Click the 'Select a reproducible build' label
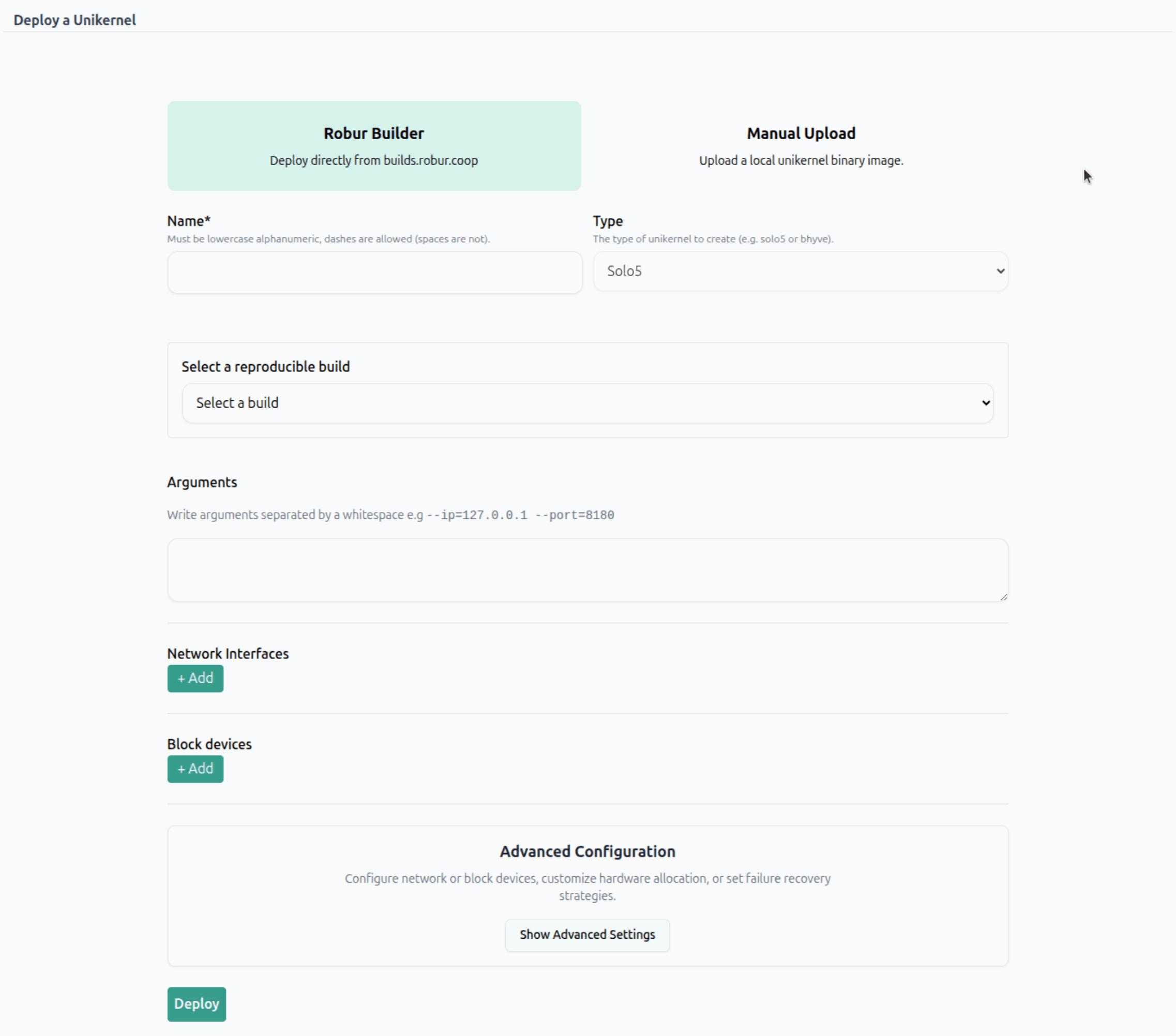This screenshot has width=1176, height=1036. point(266,367)
